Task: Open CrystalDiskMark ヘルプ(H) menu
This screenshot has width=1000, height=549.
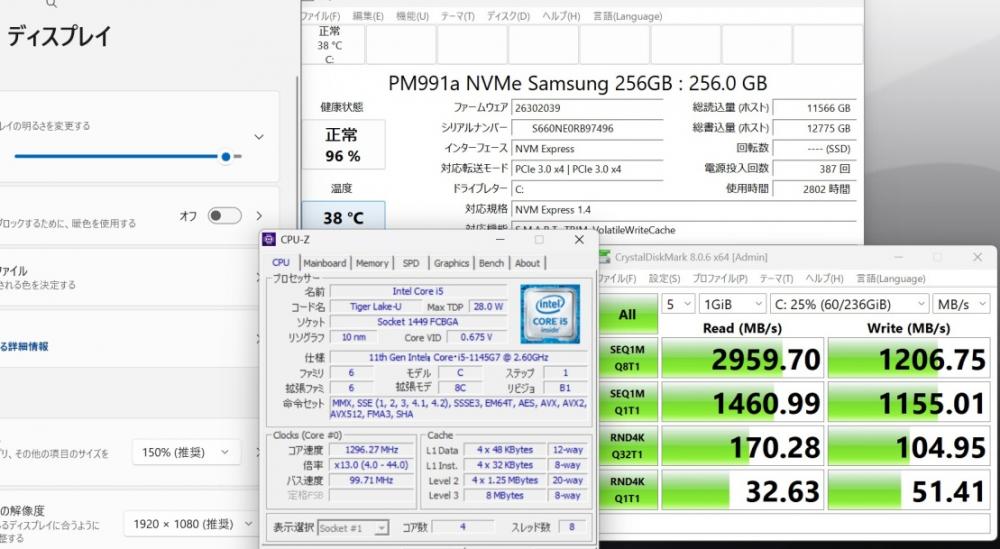Action: tap(824, 279)
